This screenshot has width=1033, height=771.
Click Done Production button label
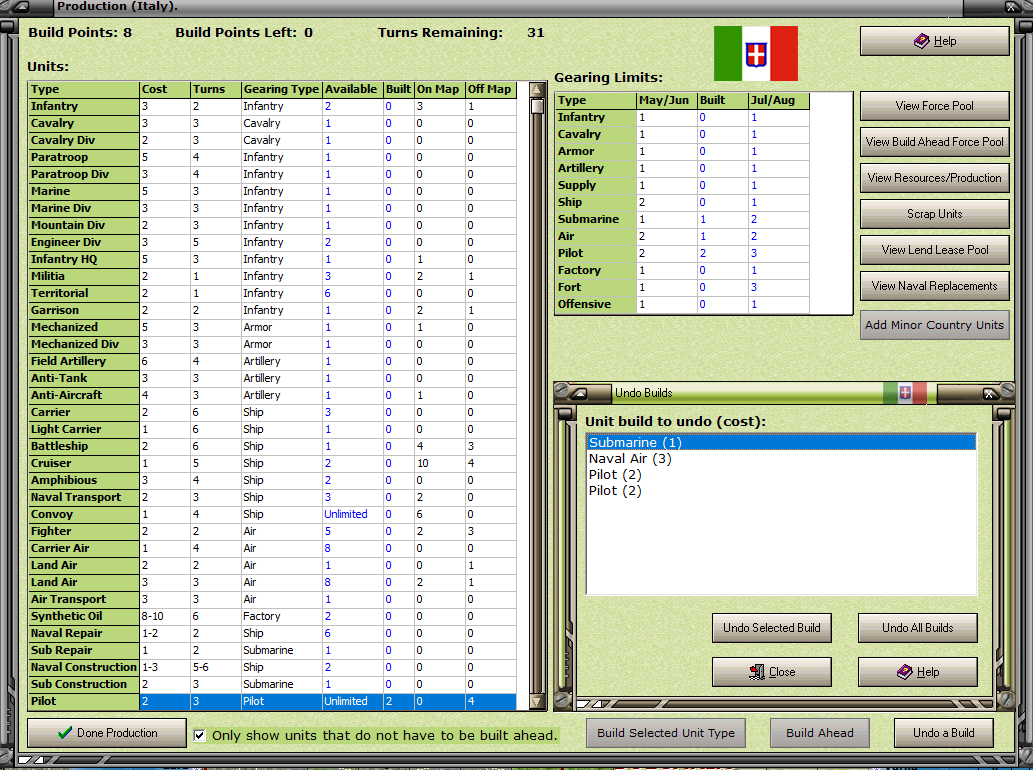click(117, 733)
